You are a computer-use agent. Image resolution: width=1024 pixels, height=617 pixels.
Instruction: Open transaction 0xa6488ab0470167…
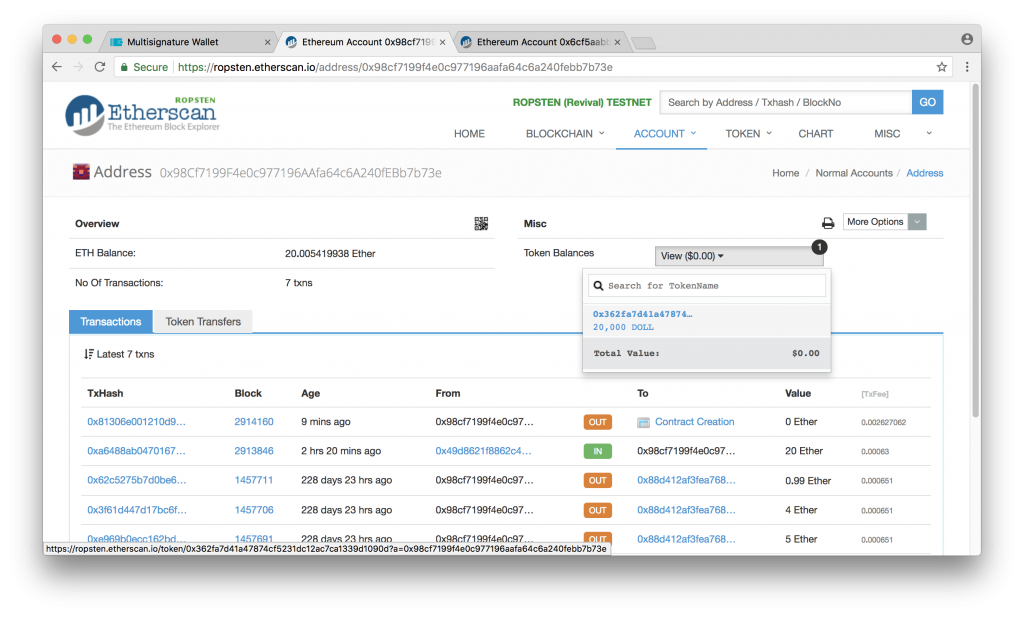click(x=136, y=451)
